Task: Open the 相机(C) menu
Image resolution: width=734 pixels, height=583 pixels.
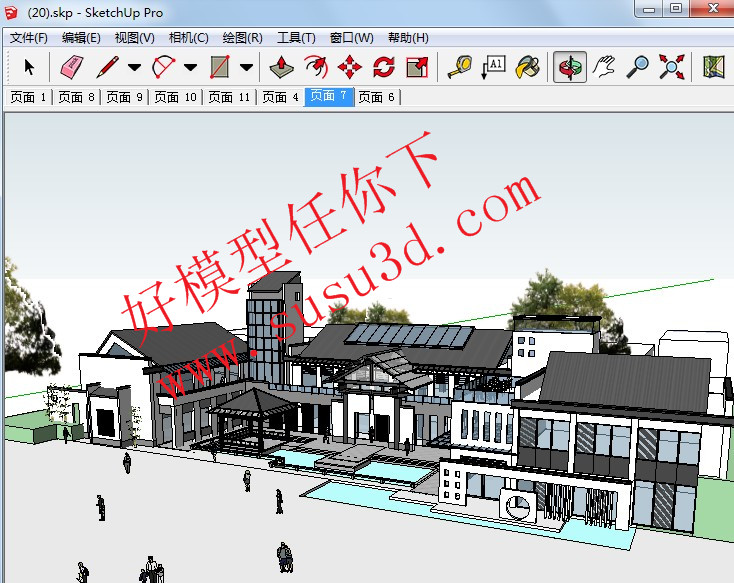Action: [x=188, y=38]
